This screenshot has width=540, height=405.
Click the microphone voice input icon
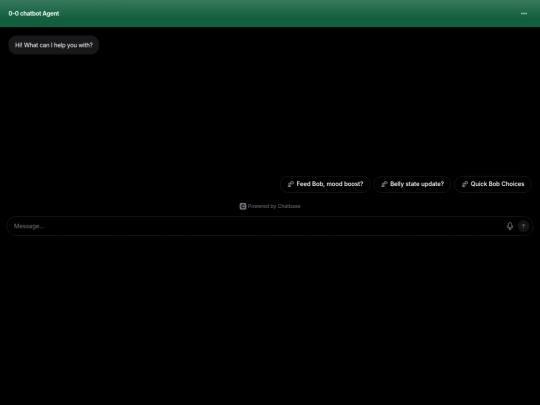coord(510,226)
